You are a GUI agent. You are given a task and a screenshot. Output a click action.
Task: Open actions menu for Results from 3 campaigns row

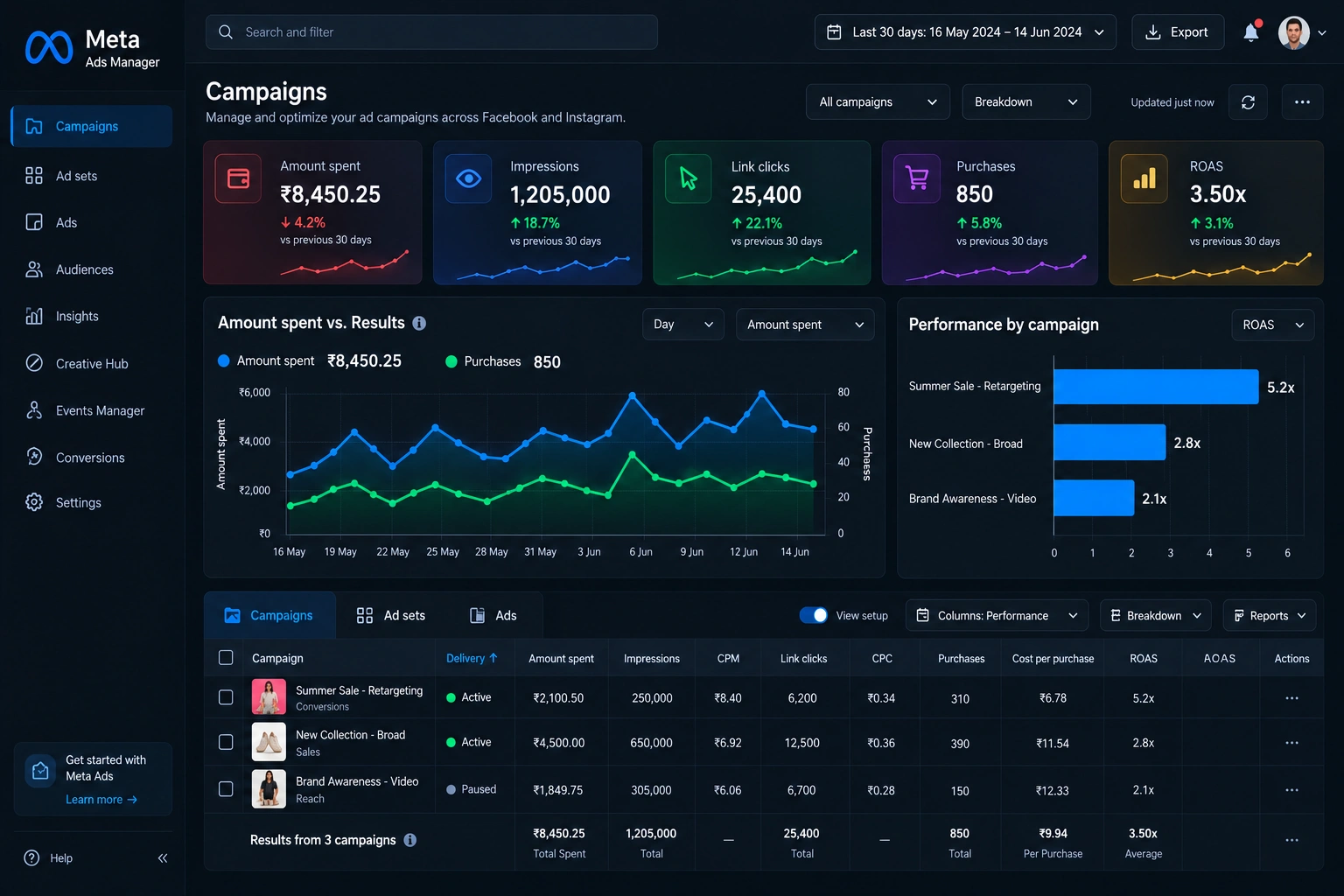tap(1291, 840)
